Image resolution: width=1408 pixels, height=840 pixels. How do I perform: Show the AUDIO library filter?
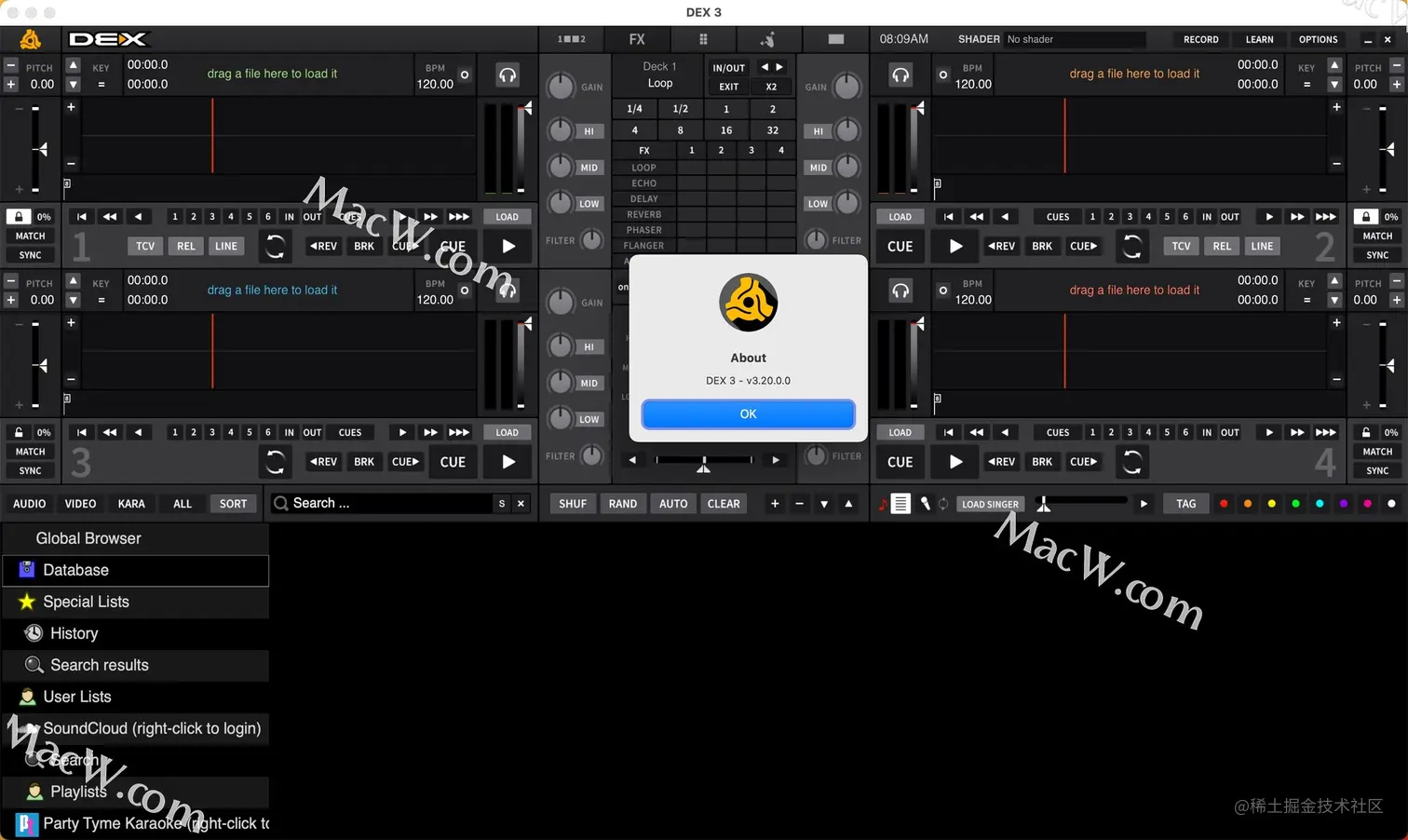click(x=29, y=504)
